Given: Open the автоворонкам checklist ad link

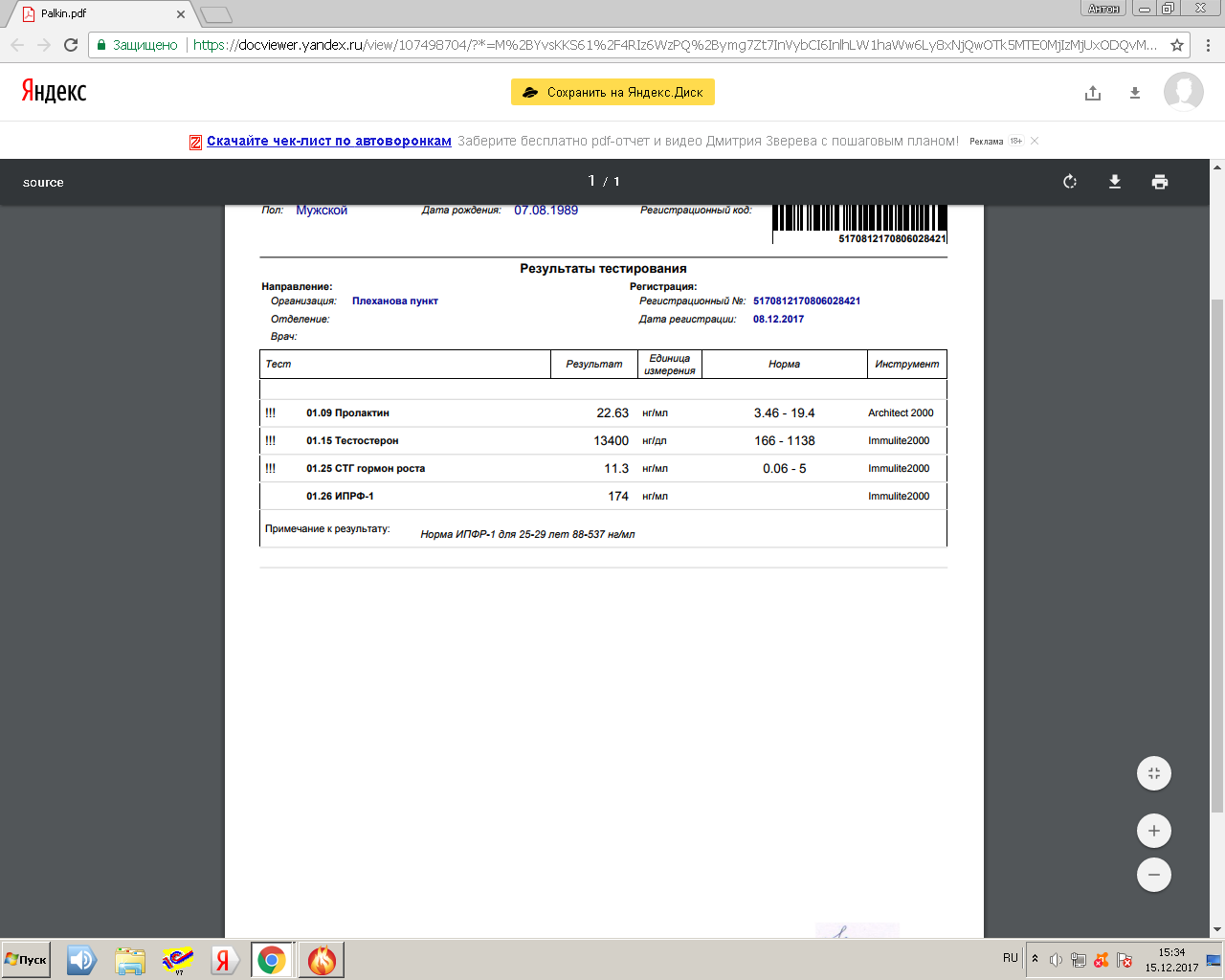Looking at the screenshot, I should (328, 141).
